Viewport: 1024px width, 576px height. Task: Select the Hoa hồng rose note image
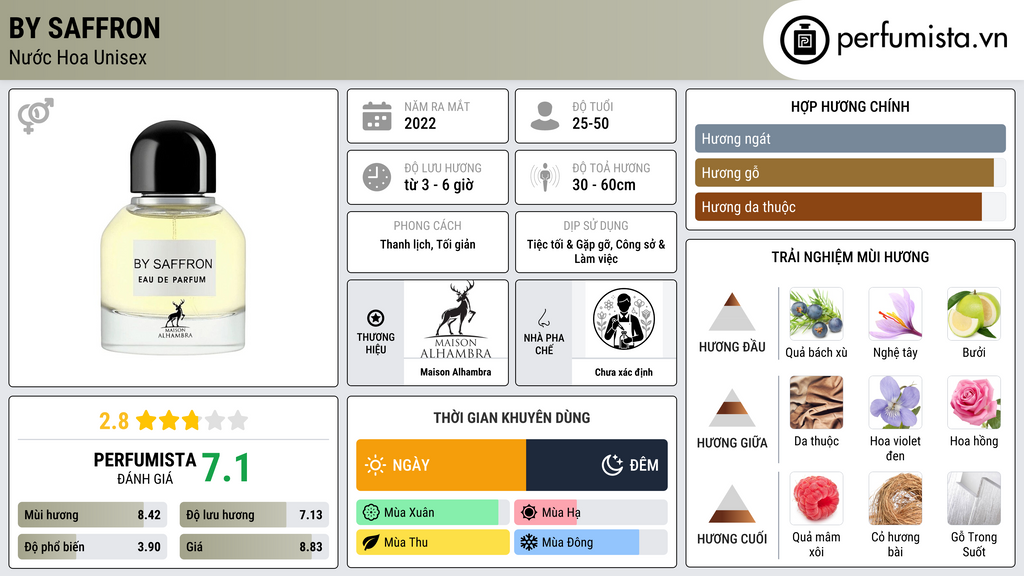click(x=974, y=402)
